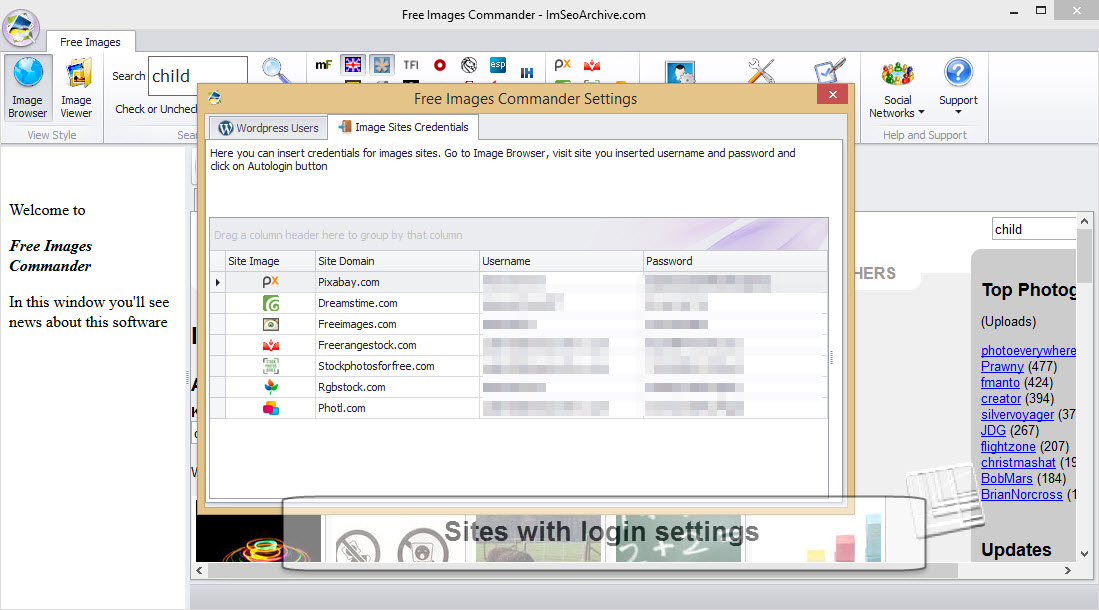This screenshot has height=610, width=1099.
Task: Open the Support dropdown menu
Action: [x=958, y=88]
